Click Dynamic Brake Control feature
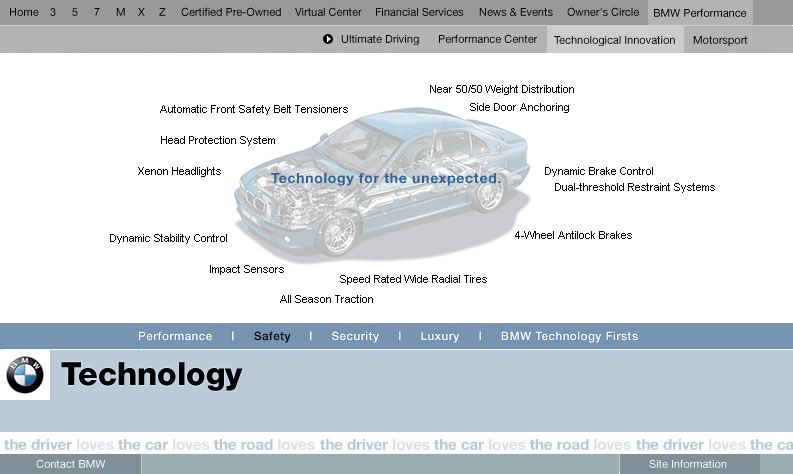Viewport: 793px width, 474px height. tap(599, 171)
